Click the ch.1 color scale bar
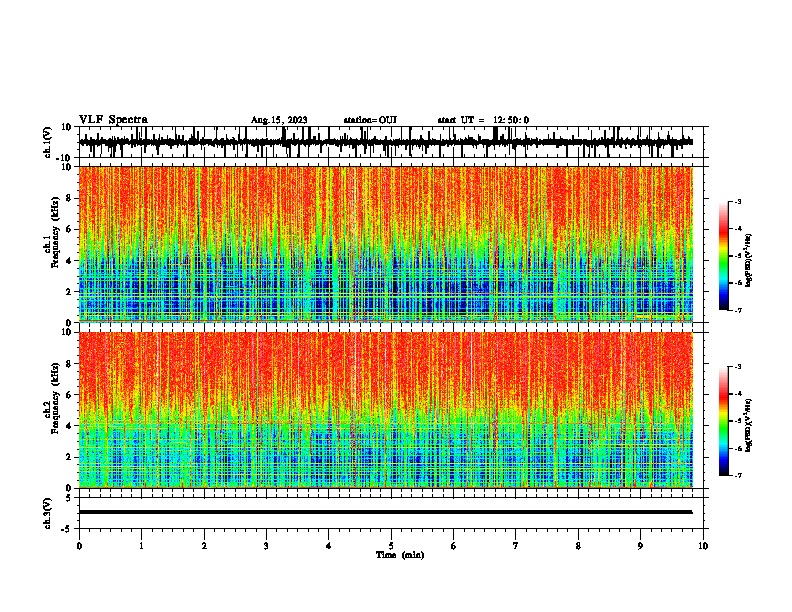The height and width of the screenshot is (612, 792). point(724,256)
